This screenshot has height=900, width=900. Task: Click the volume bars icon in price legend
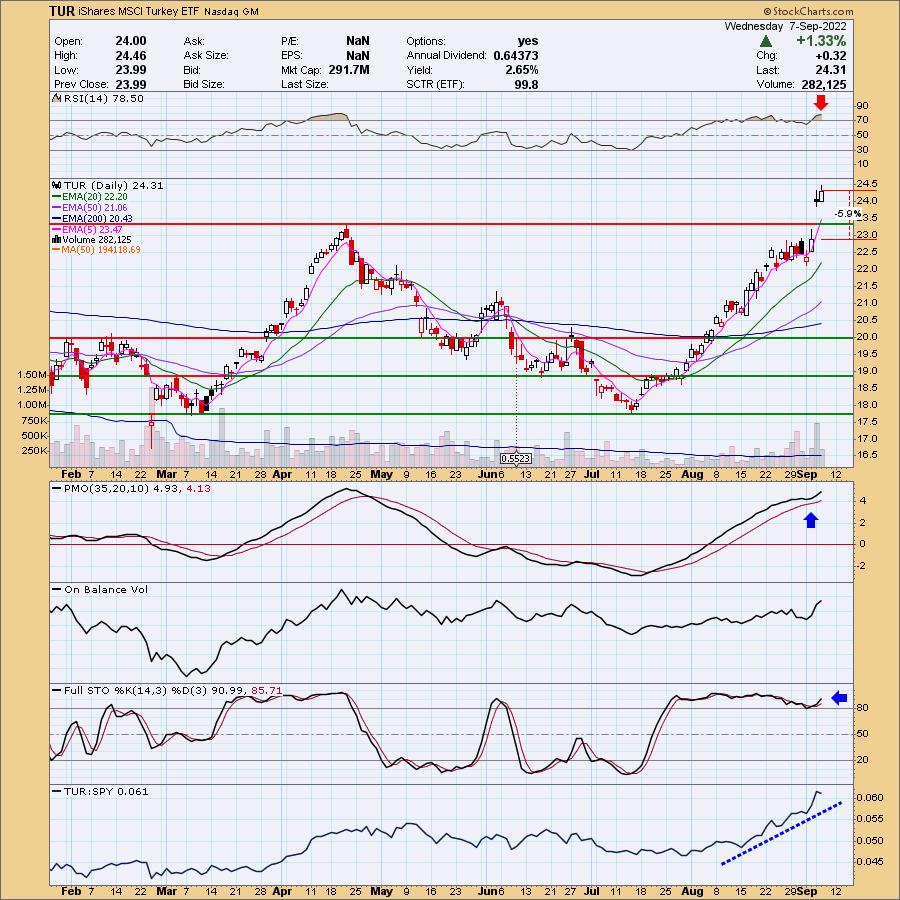pos(57,239)
